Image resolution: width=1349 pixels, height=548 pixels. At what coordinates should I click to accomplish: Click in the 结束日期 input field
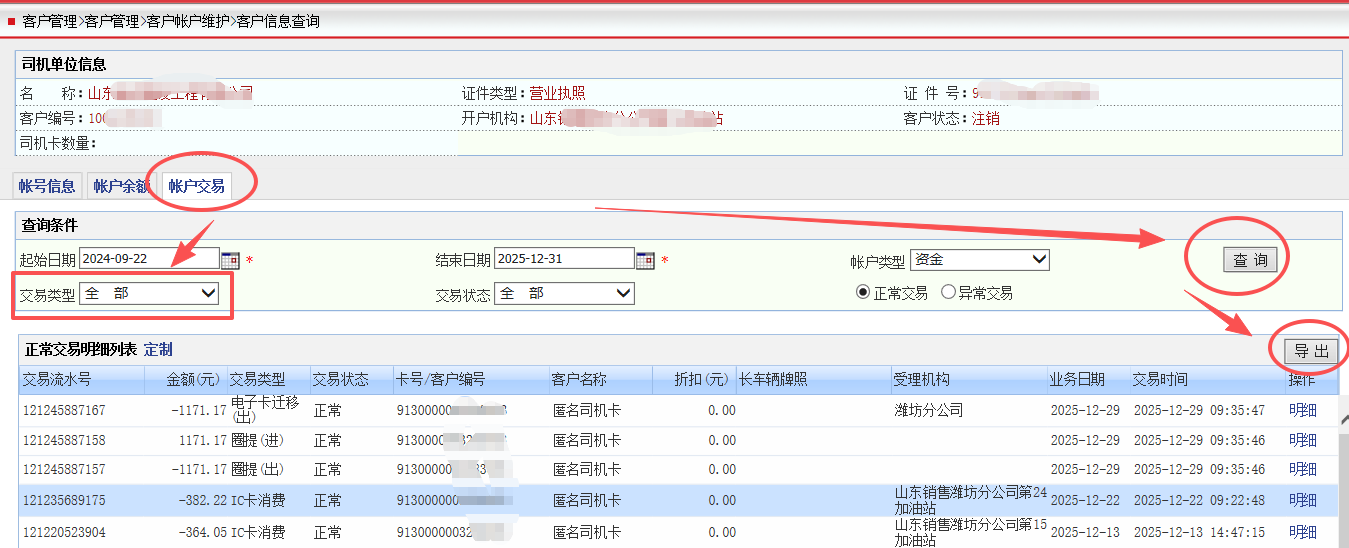tap(563, 259)
